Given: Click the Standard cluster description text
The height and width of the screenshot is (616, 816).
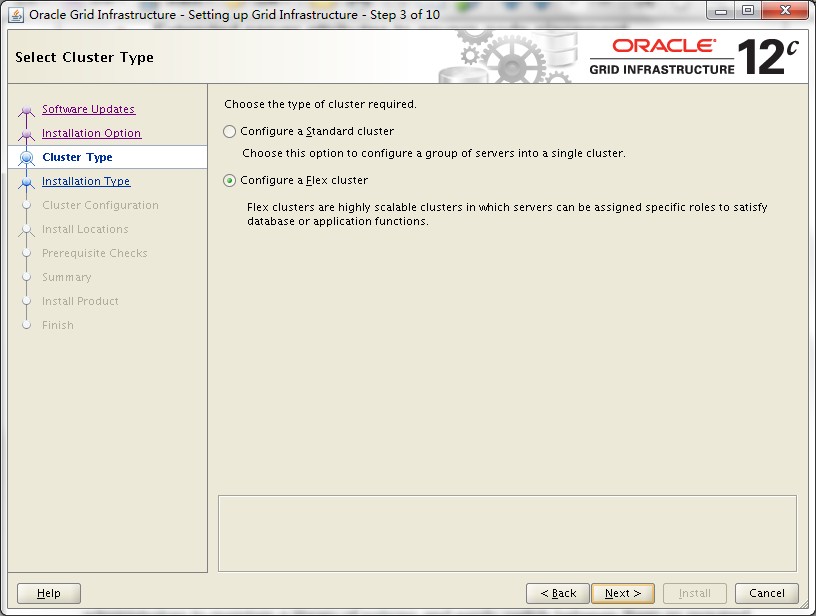Looking at the screenshot, I should pos(434,153).
